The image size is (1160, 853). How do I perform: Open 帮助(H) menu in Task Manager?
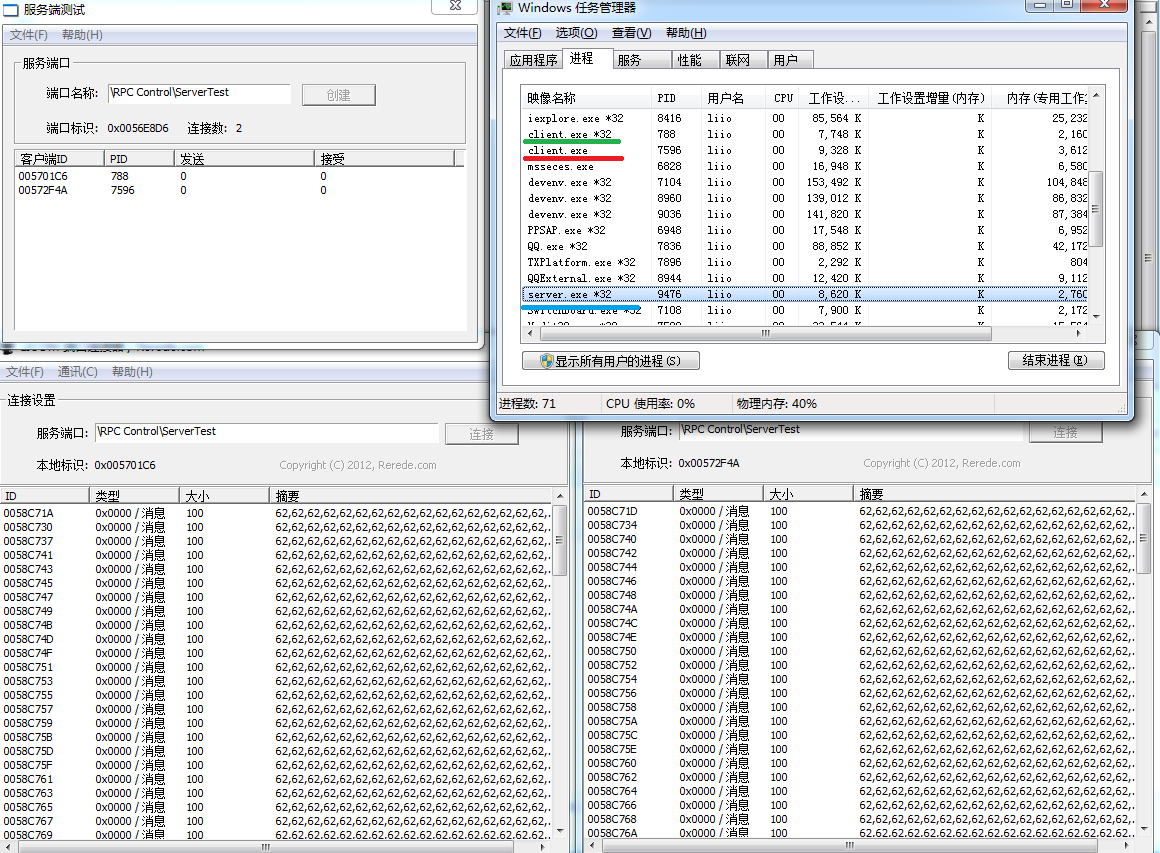(x=686, y=33)
